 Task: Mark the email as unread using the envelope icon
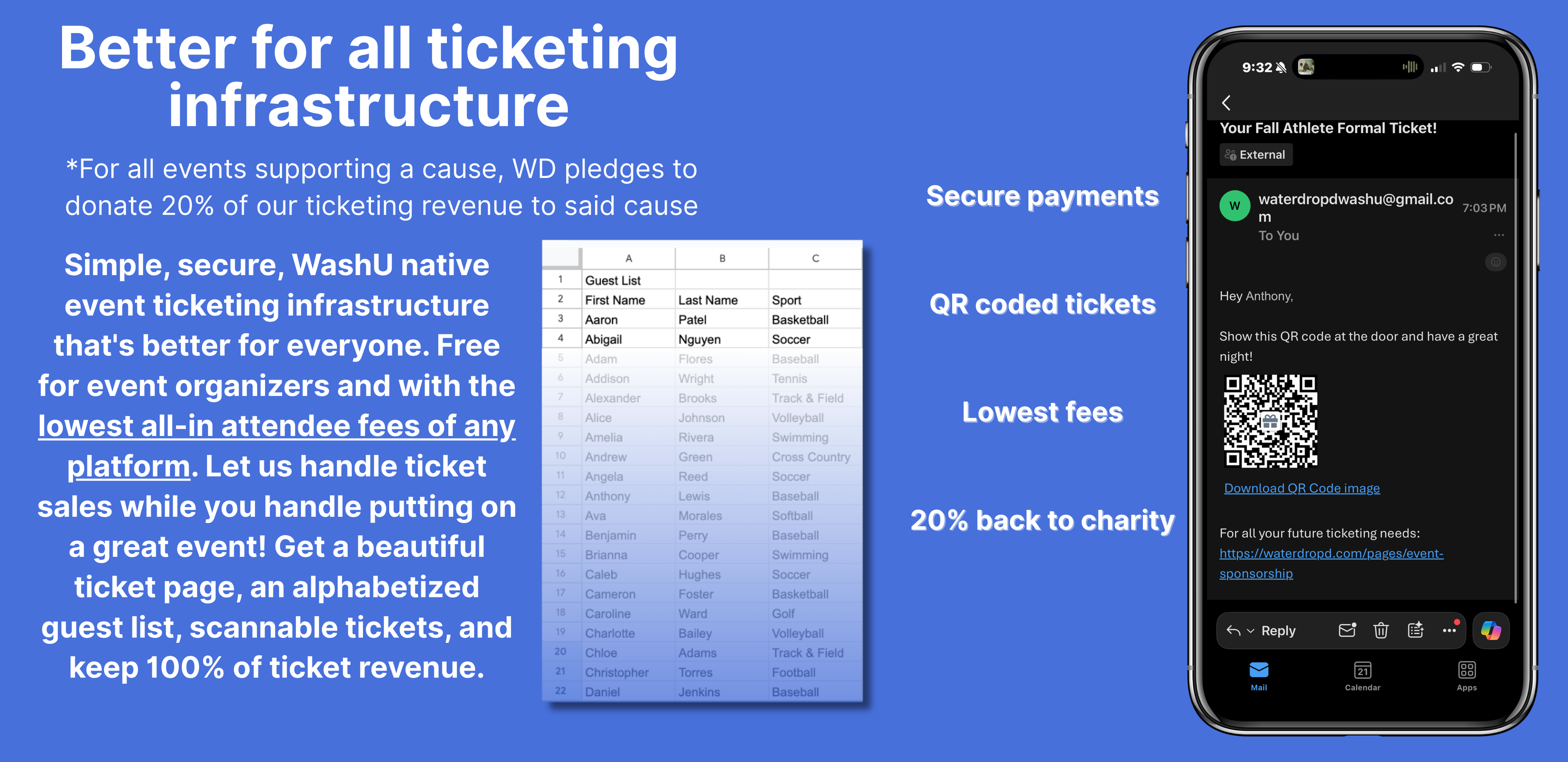(x=1347, y=630)
